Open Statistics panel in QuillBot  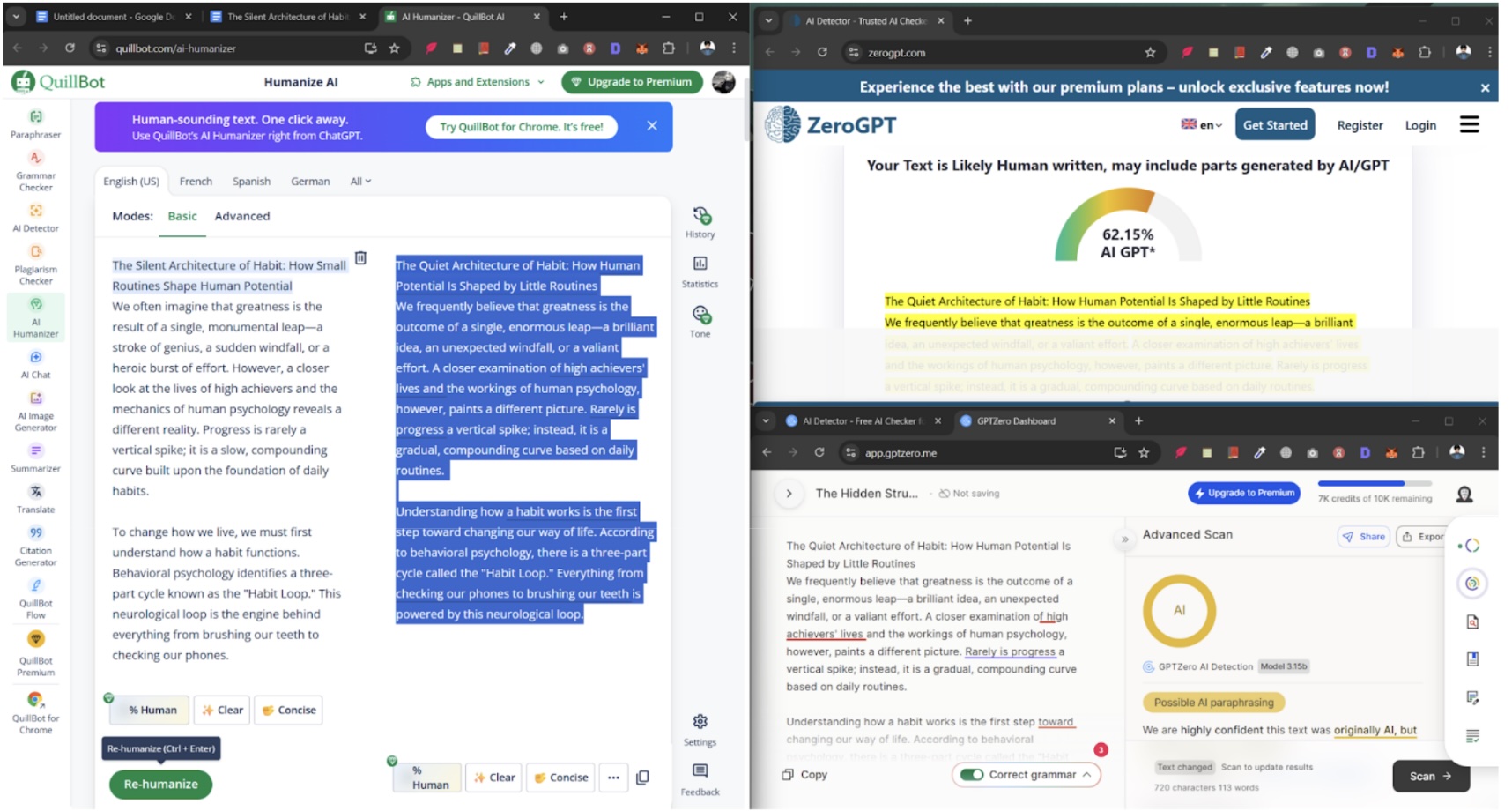pos(700,272)
